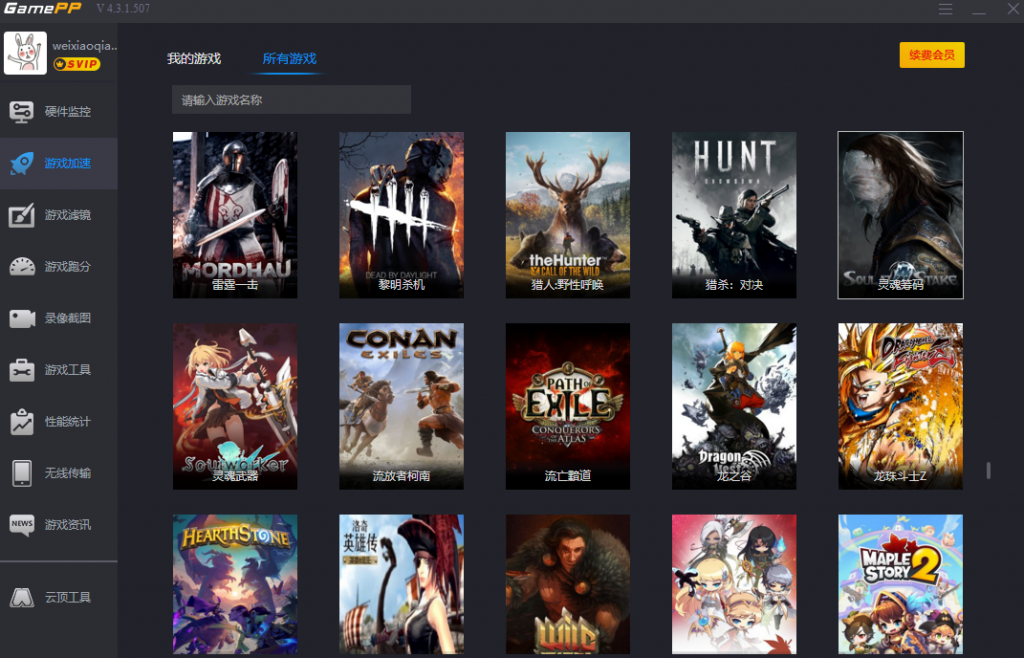
Task: Select the Mordhau 雷霆一击 game cover
Action: [235, 215]
